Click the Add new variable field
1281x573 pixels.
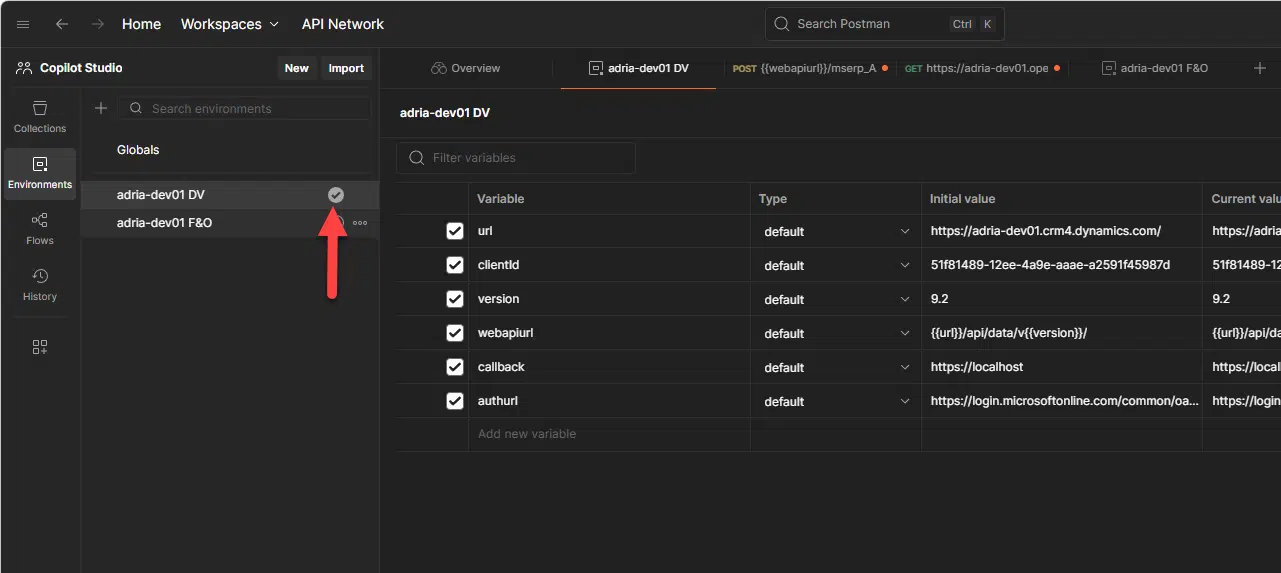click(609, 434)
